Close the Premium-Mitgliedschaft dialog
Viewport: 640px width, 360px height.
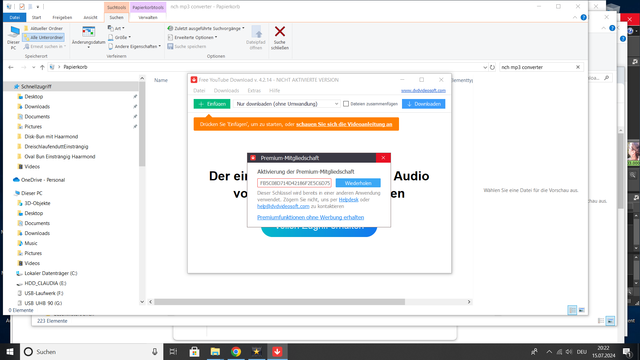(383, 158)
